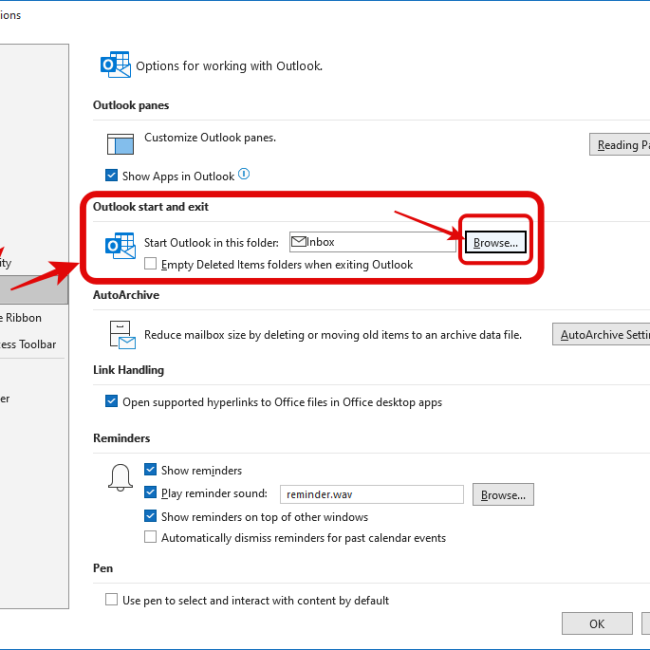Select the highlighted Advanced category in sidebar
This screenshot has height=650, width=650.
34,290
